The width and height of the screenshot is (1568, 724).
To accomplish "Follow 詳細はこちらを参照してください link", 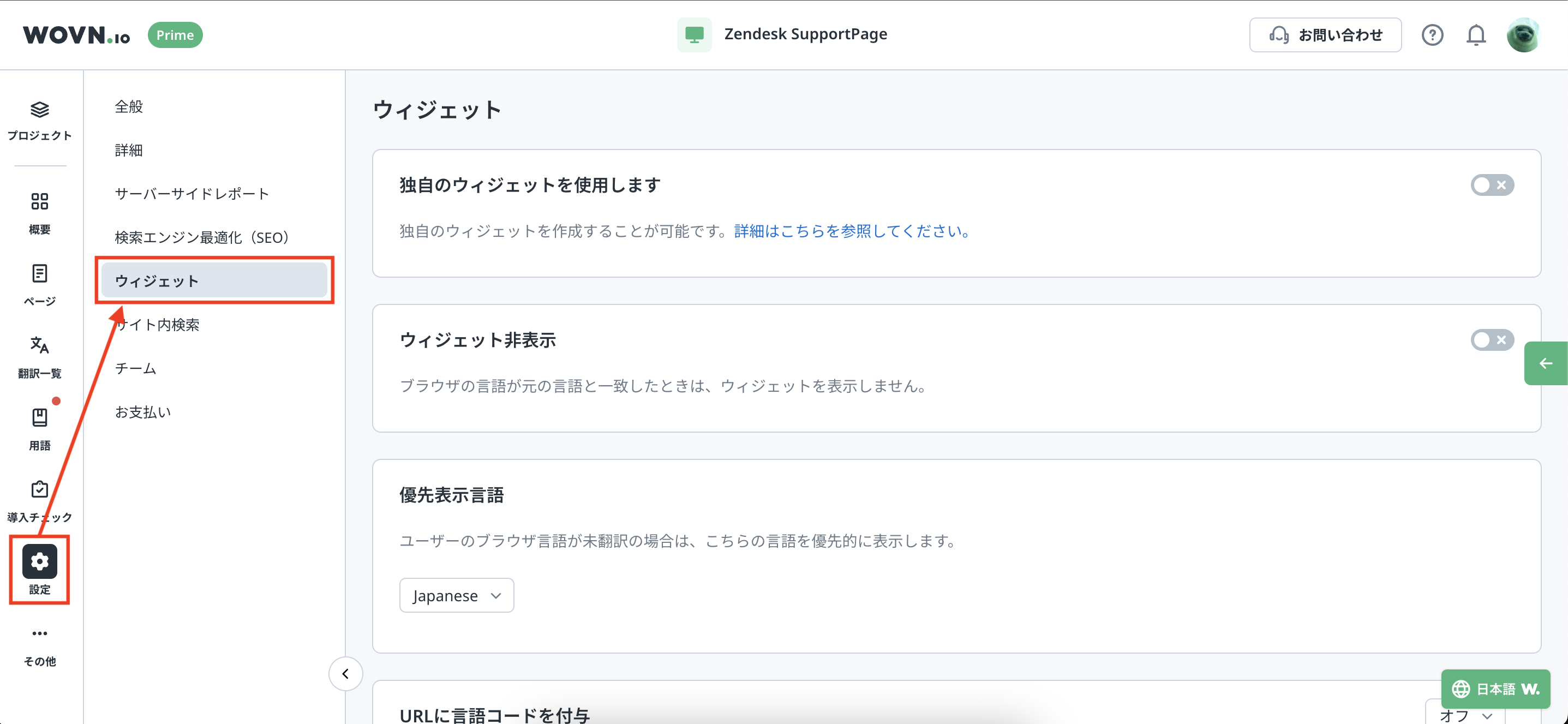I will tap(852, 231).
